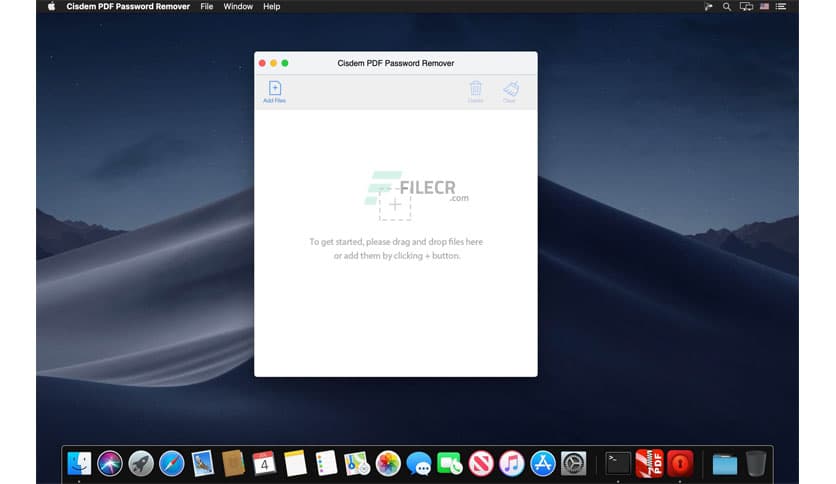
Task: Click the Add Files toolbar icon
Action: (x=275, y=92)
